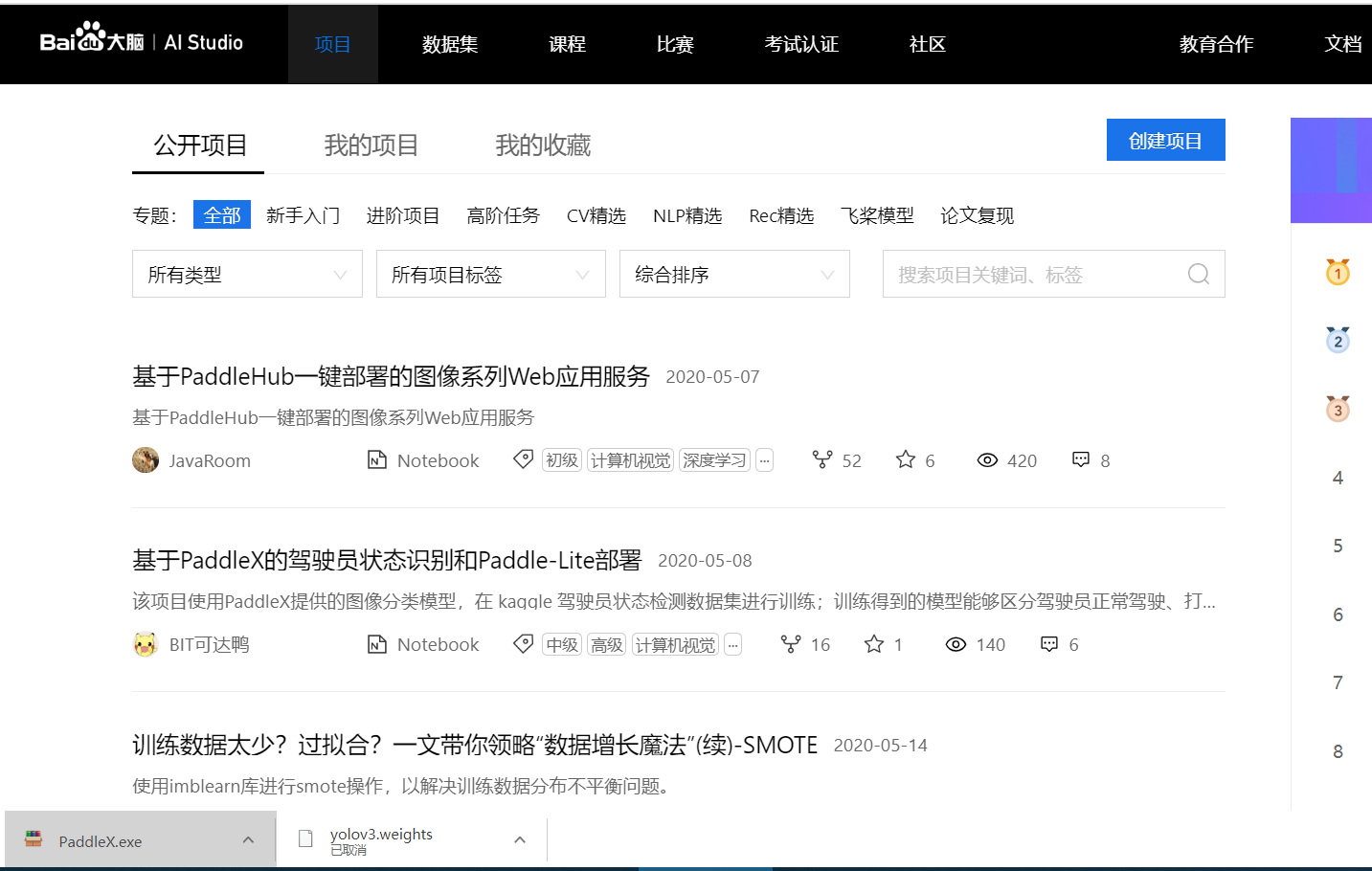
Task: Click the Baidu AI Studio logo
Action: (x=142, y=40)
